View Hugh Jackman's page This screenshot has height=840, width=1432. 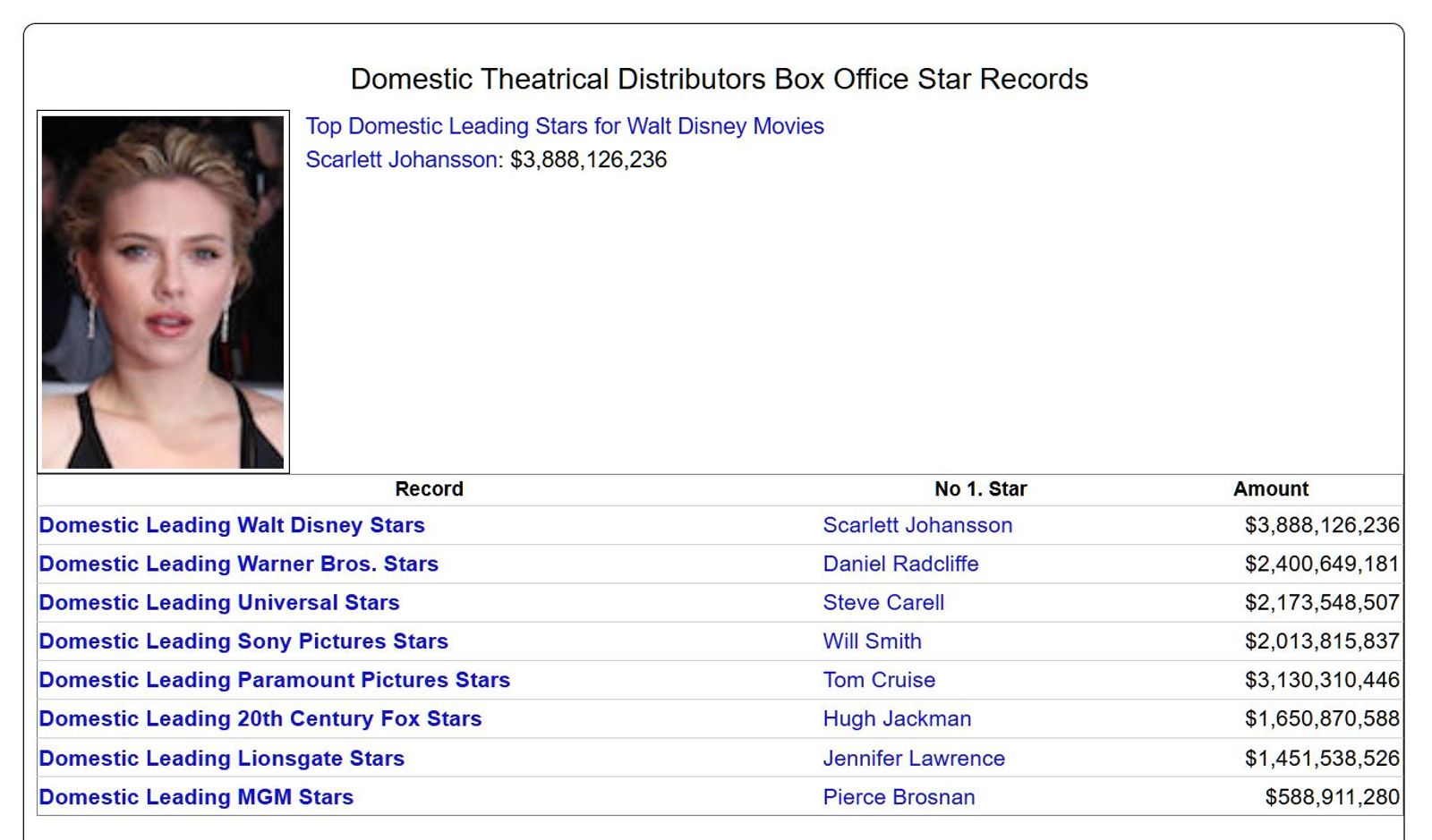click(897, 718)
